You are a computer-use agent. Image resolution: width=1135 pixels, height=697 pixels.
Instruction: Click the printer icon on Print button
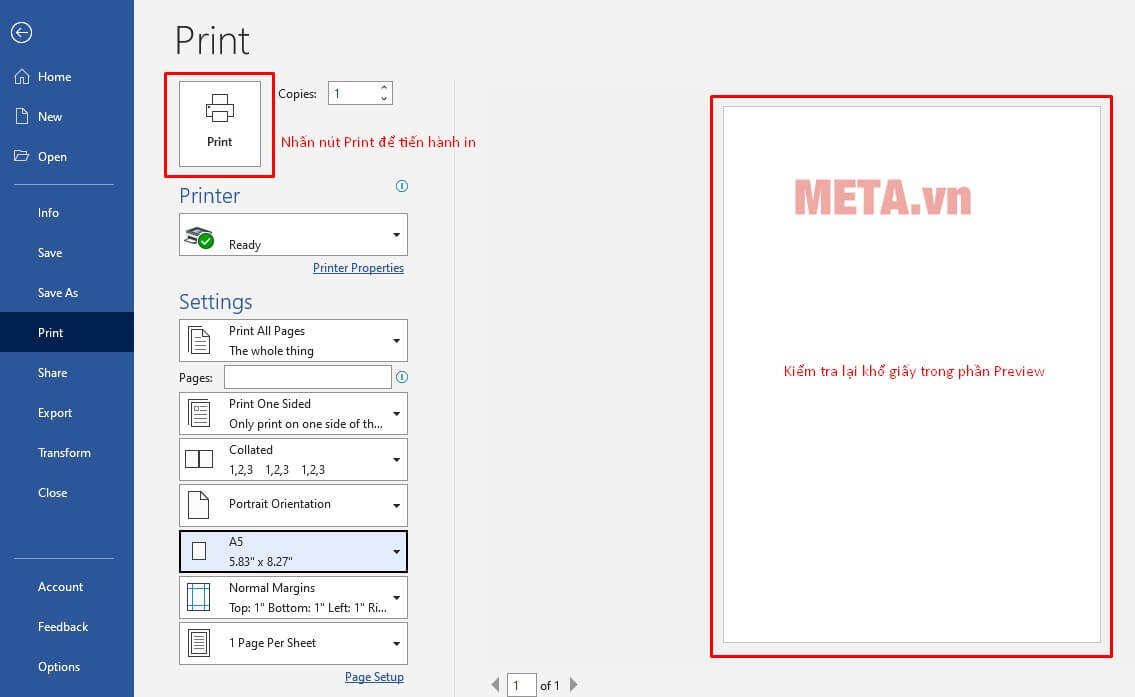coord(219,109)
